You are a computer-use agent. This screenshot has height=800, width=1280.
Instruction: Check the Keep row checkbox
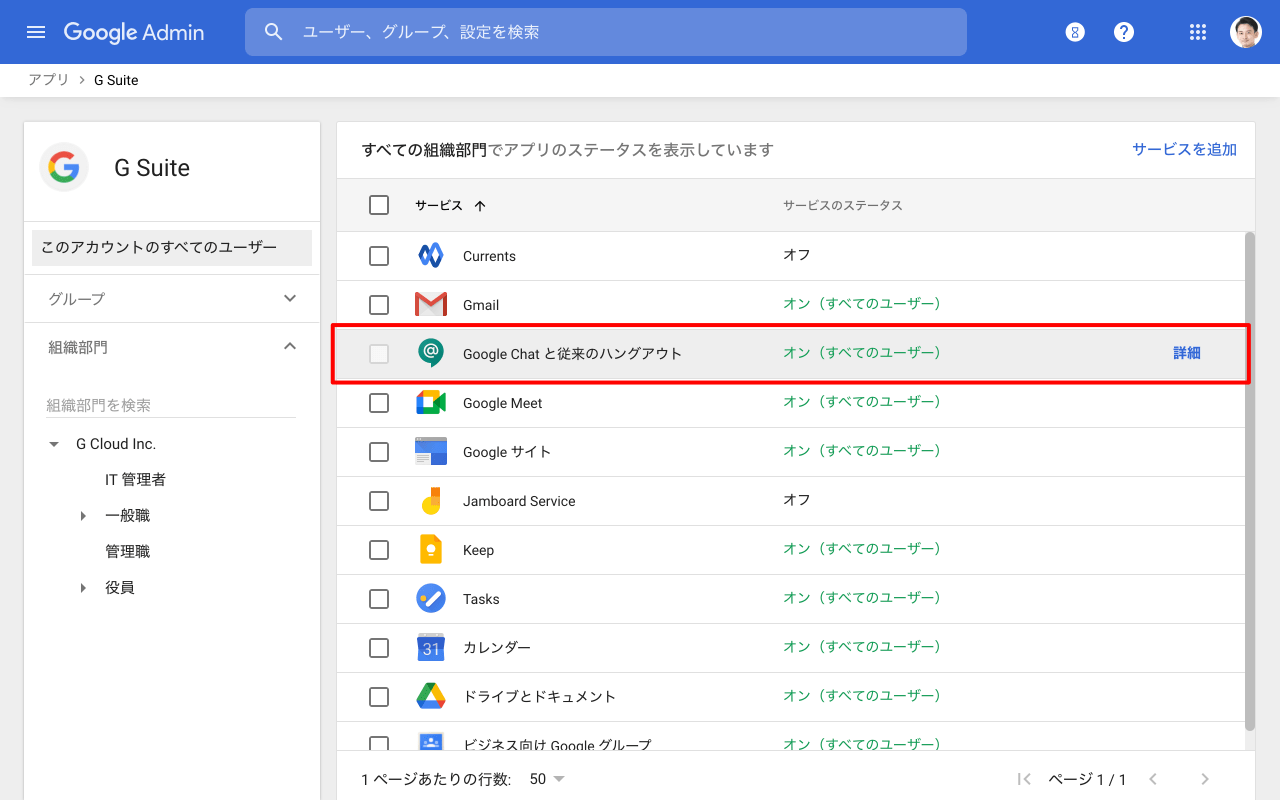(379, 550)
